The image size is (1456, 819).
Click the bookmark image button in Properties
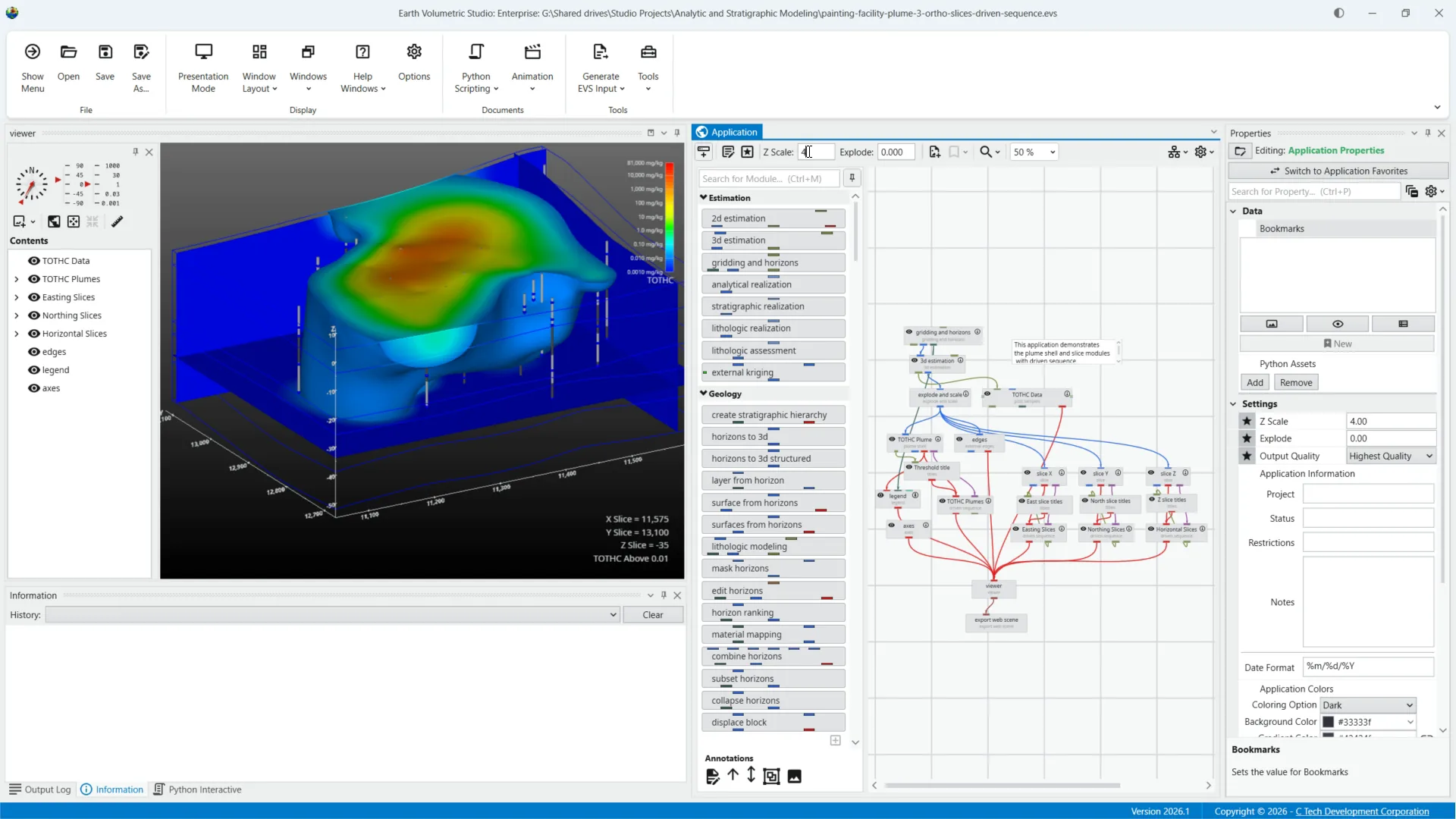pos(1272,324)
